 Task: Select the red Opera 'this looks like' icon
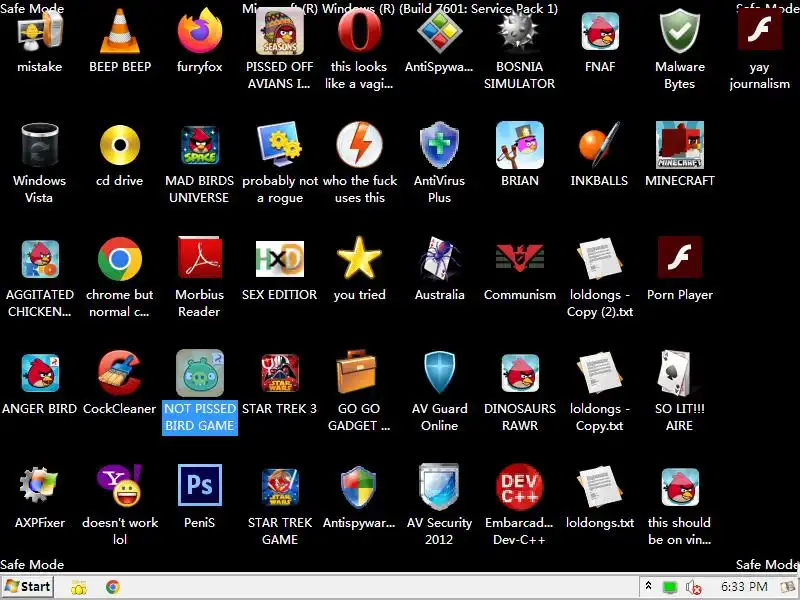click(360, 32)
